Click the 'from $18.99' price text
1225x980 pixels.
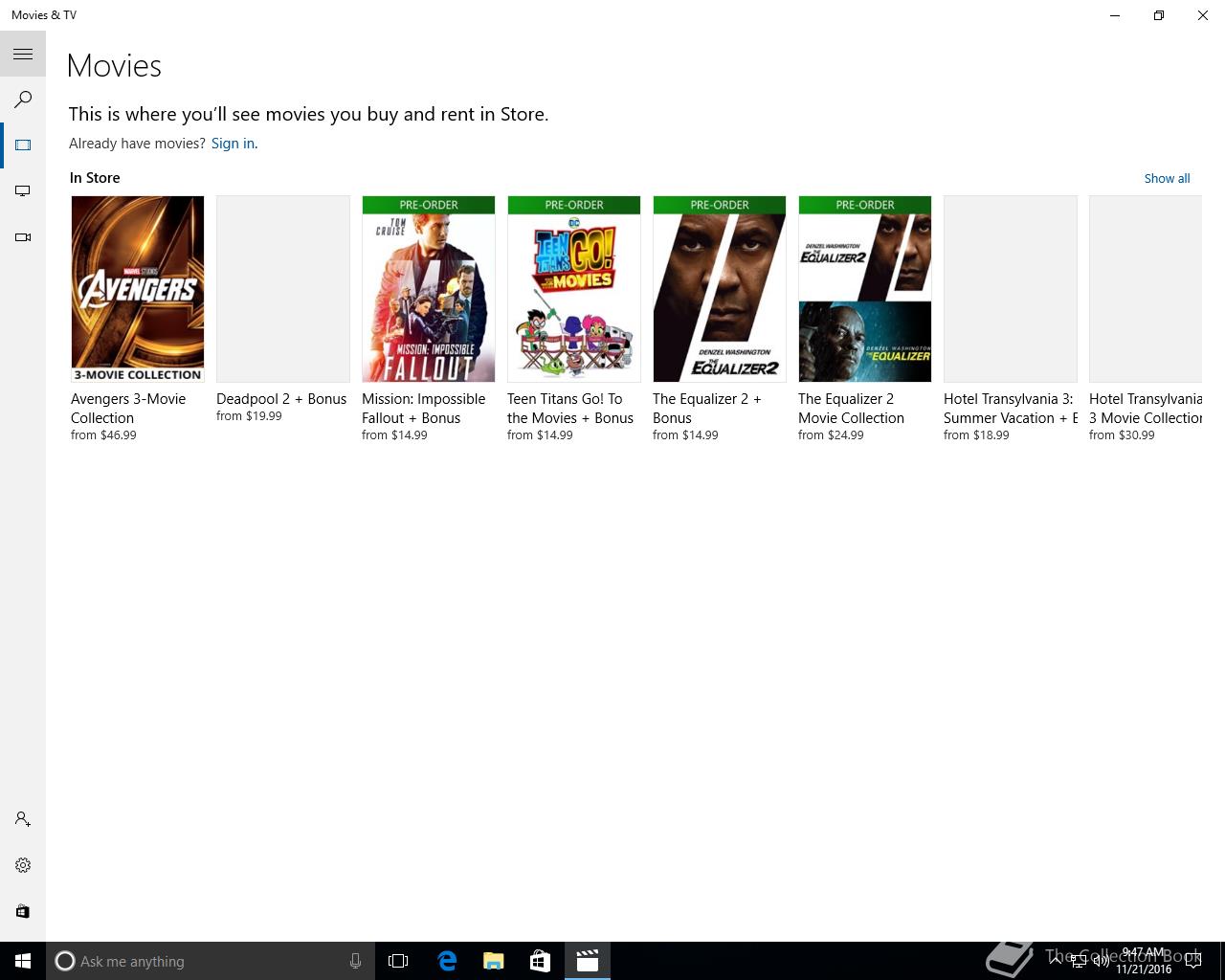(x=976, y=435)
